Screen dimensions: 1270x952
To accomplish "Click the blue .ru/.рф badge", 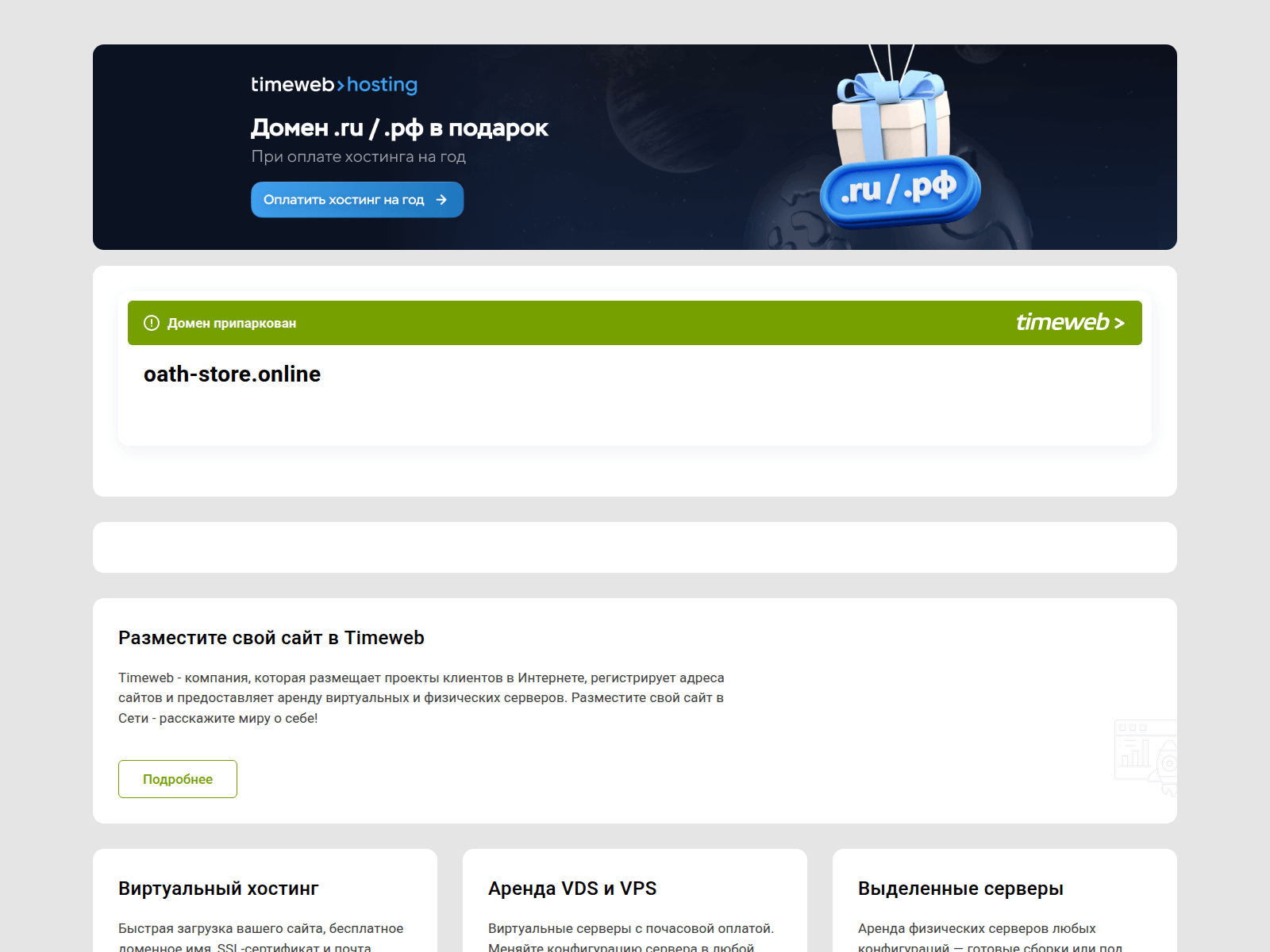I will coord(899,190).
